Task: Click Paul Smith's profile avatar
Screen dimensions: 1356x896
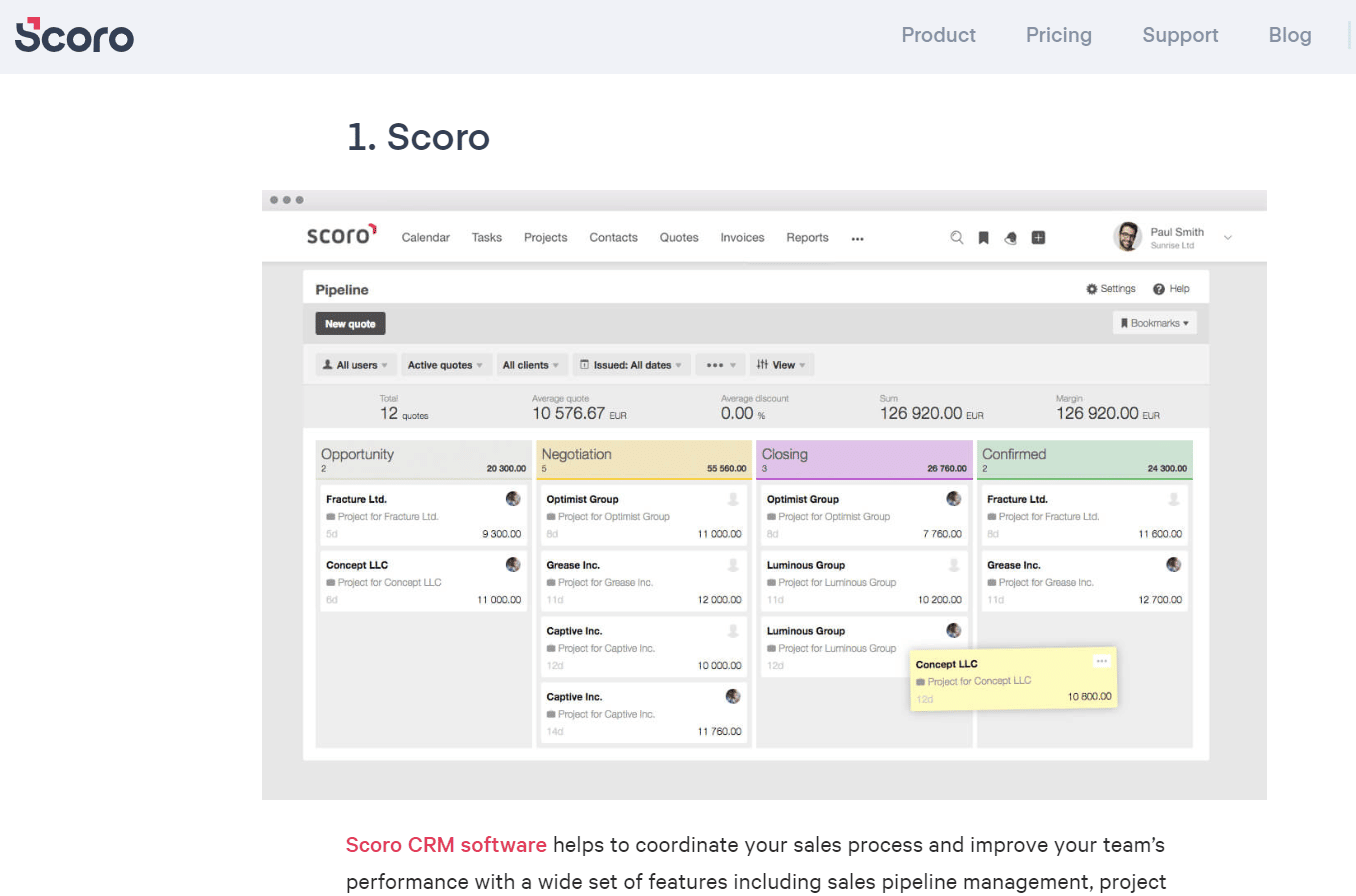Action: click(1127, 237)
